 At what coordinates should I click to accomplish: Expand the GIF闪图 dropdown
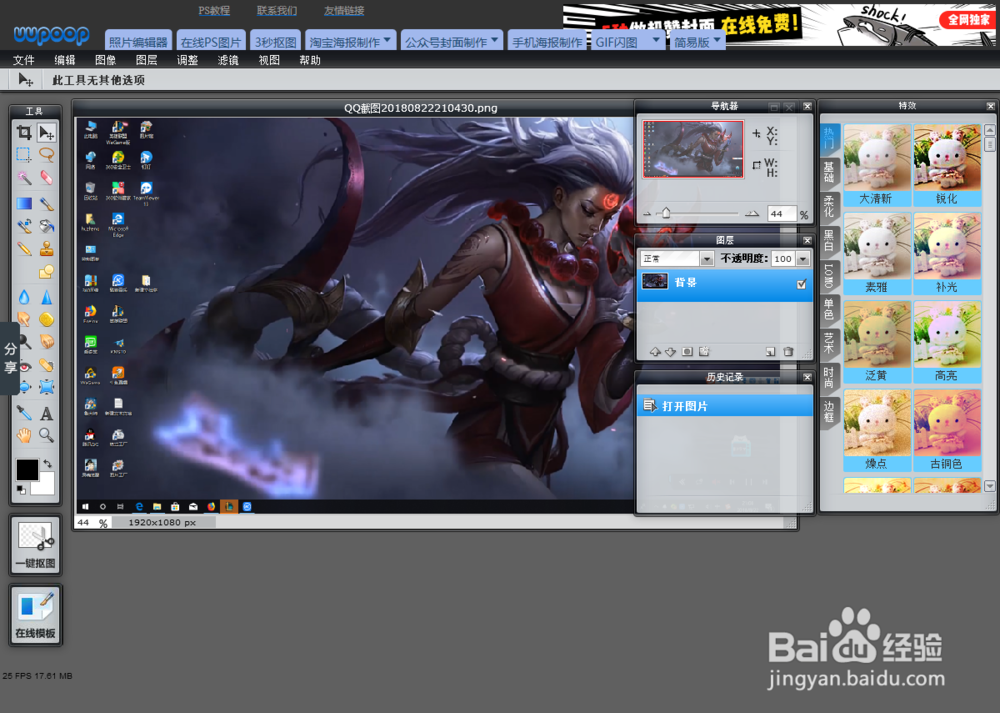click(x=656, y=40)
